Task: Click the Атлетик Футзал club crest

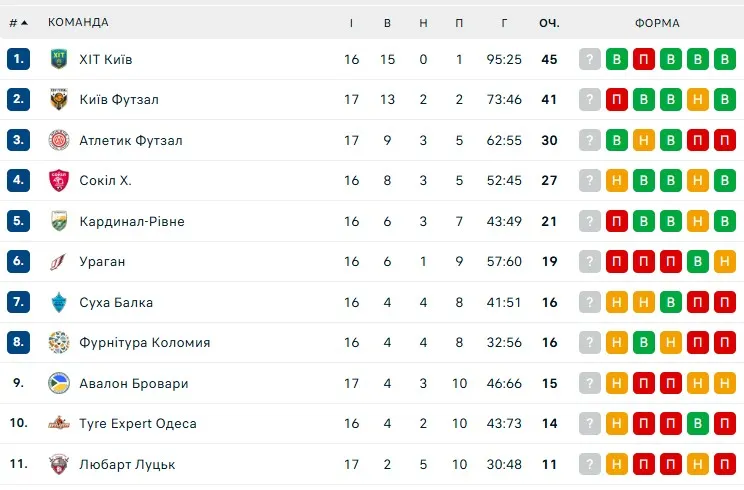Action: (59, 140)
